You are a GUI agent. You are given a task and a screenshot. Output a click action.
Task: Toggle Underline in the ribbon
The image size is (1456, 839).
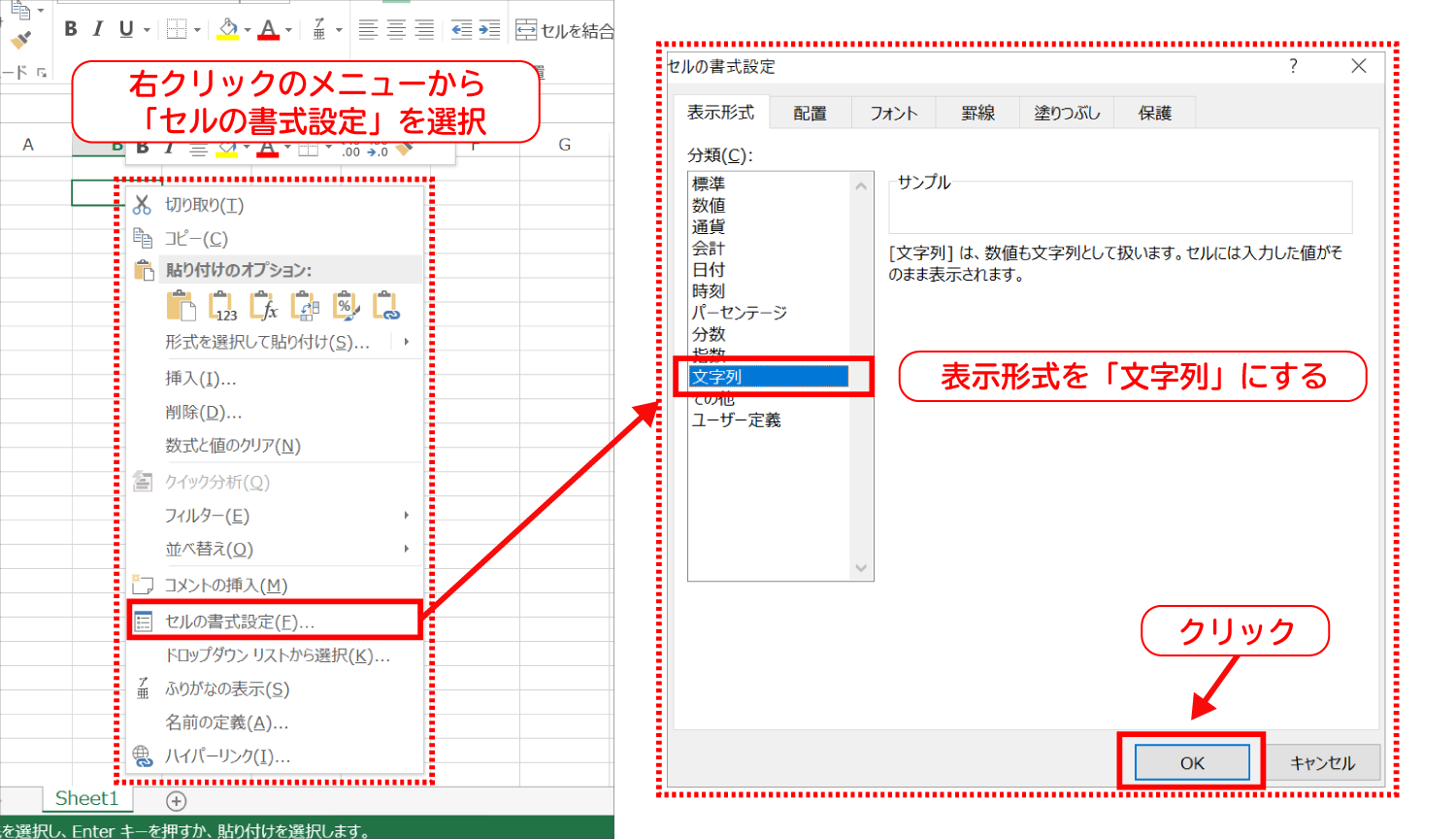(125, 29)
